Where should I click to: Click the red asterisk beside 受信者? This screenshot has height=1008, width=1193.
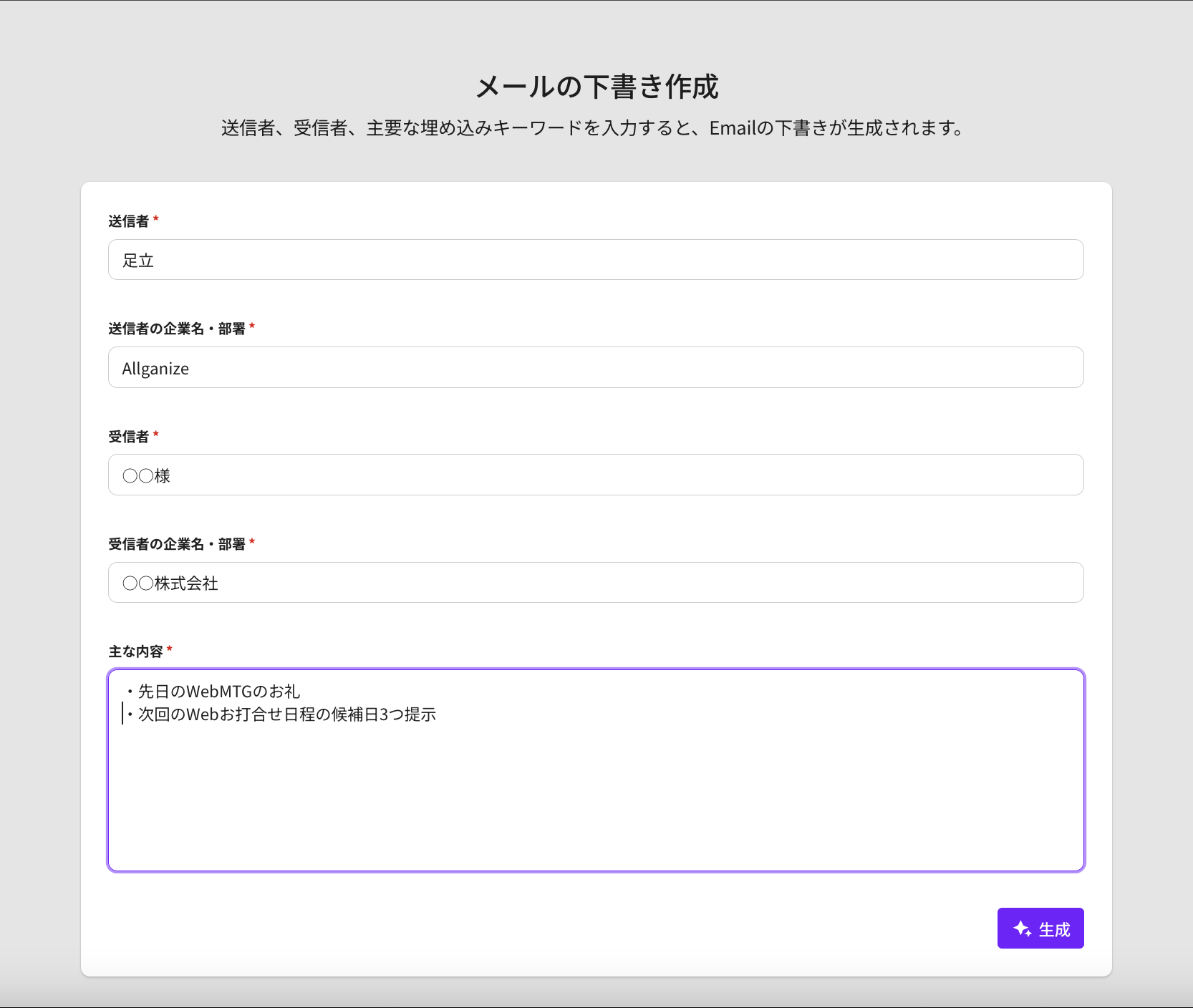click(156, 435)
